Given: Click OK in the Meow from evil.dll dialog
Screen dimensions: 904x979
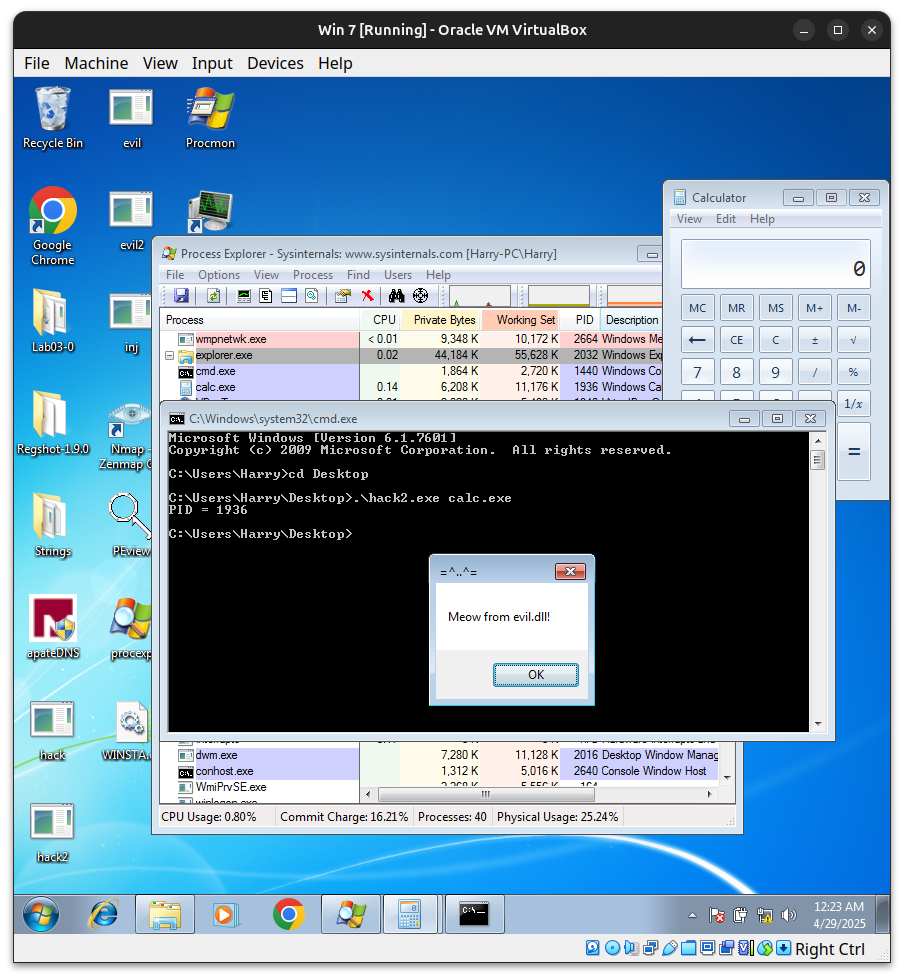Looking at the screenshot, I should pos(536,675).
